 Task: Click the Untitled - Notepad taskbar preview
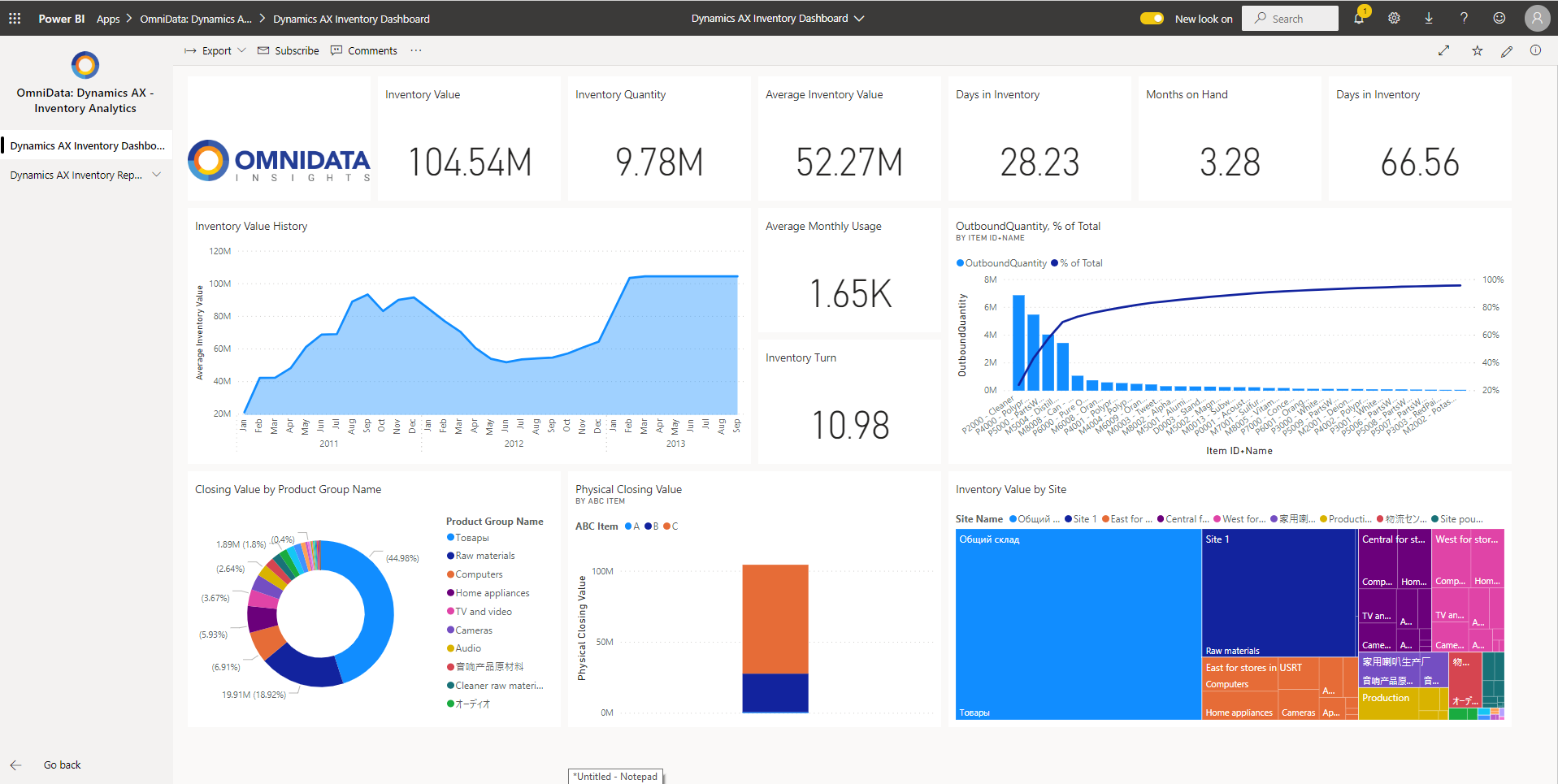pyautogui.click(x=615, y=777)
